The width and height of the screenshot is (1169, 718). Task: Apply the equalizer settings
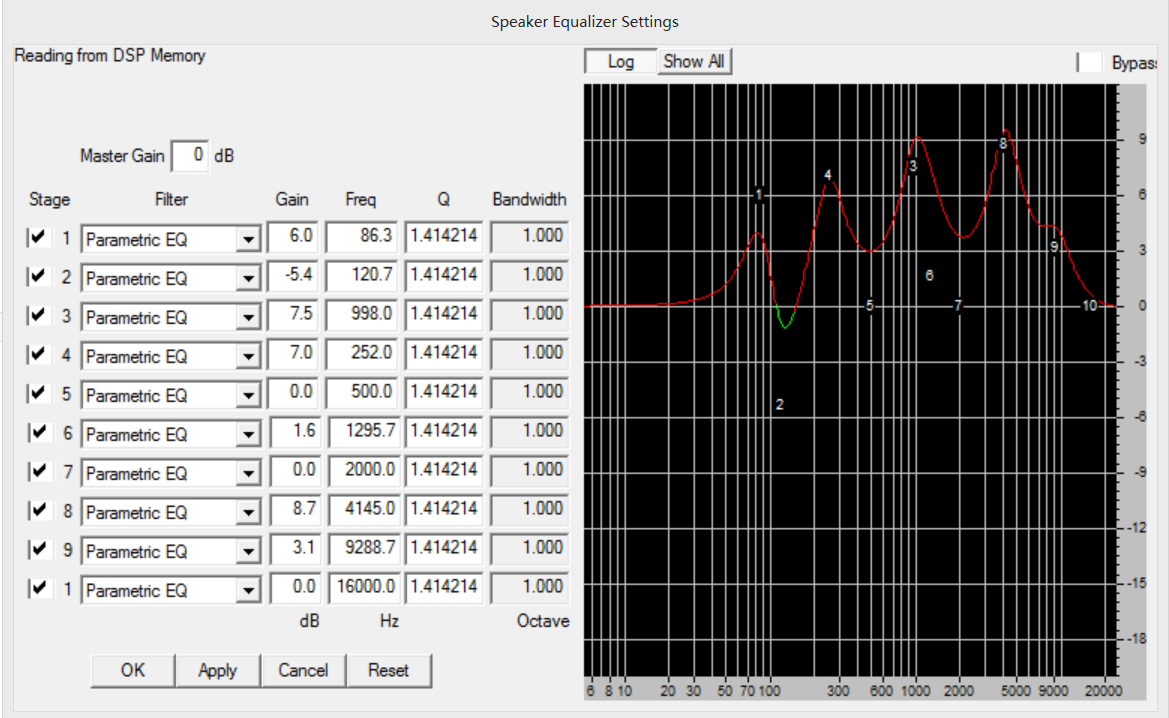click(x=217, y=671)
